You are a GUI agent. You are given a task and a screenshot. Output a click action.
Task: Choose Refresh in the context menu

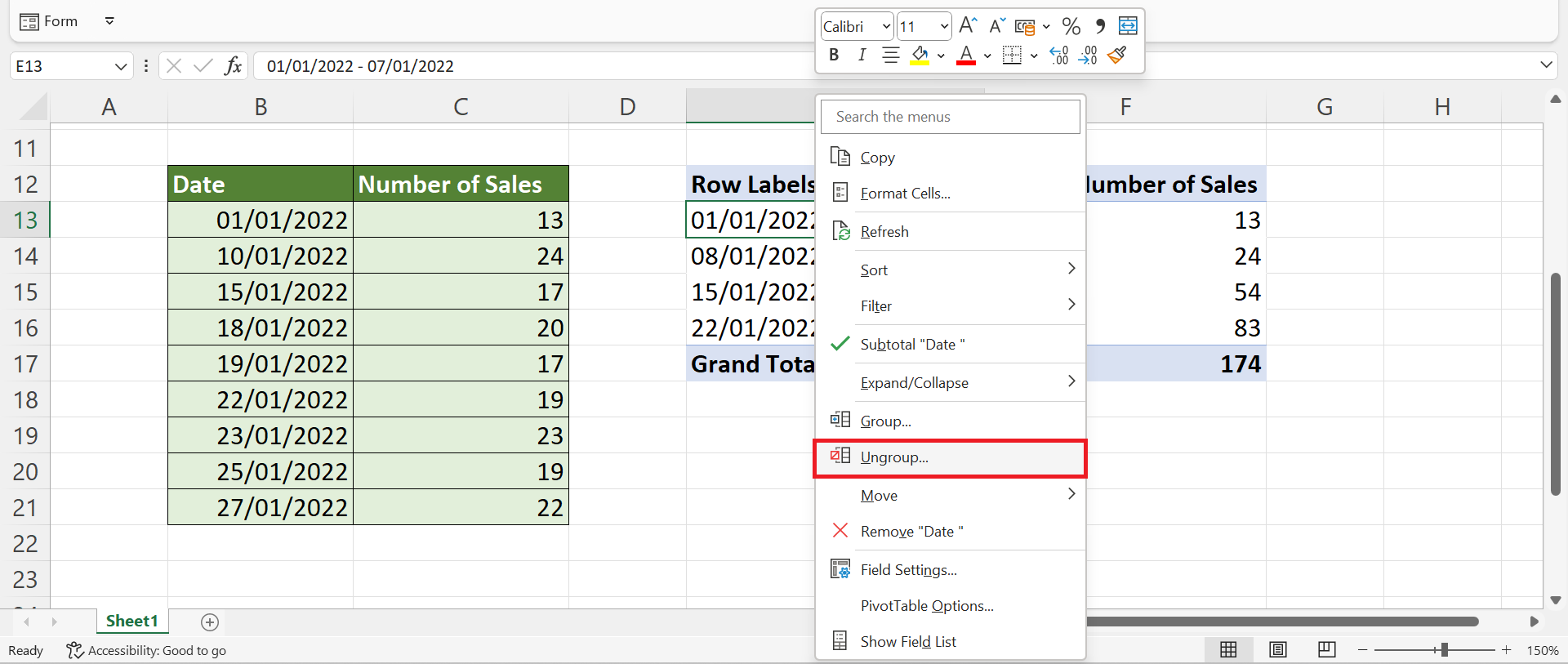pyautogui.click(x=884, y=232)
